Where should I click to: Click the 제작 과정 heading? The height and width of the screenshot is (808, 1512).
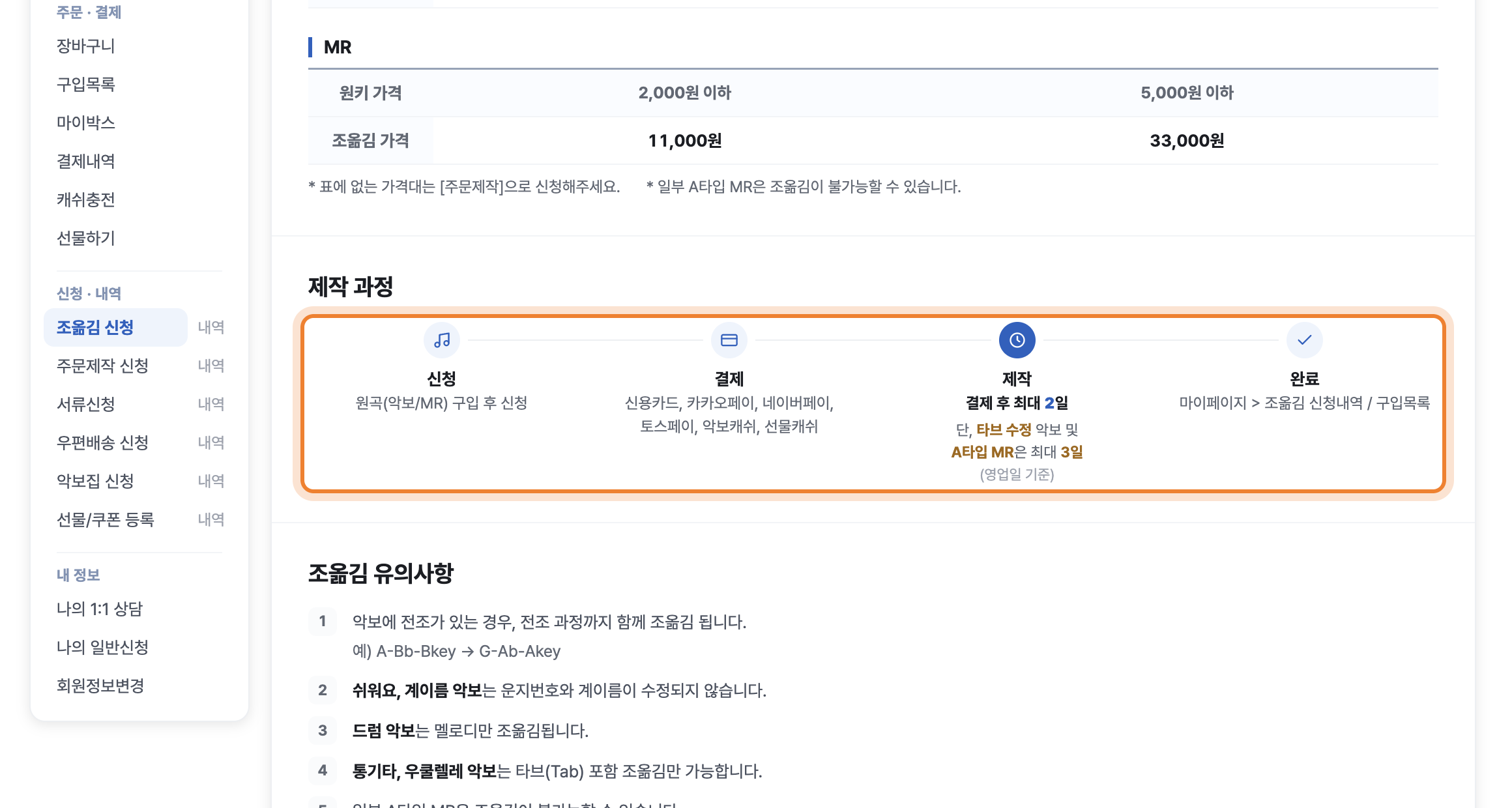351,286
